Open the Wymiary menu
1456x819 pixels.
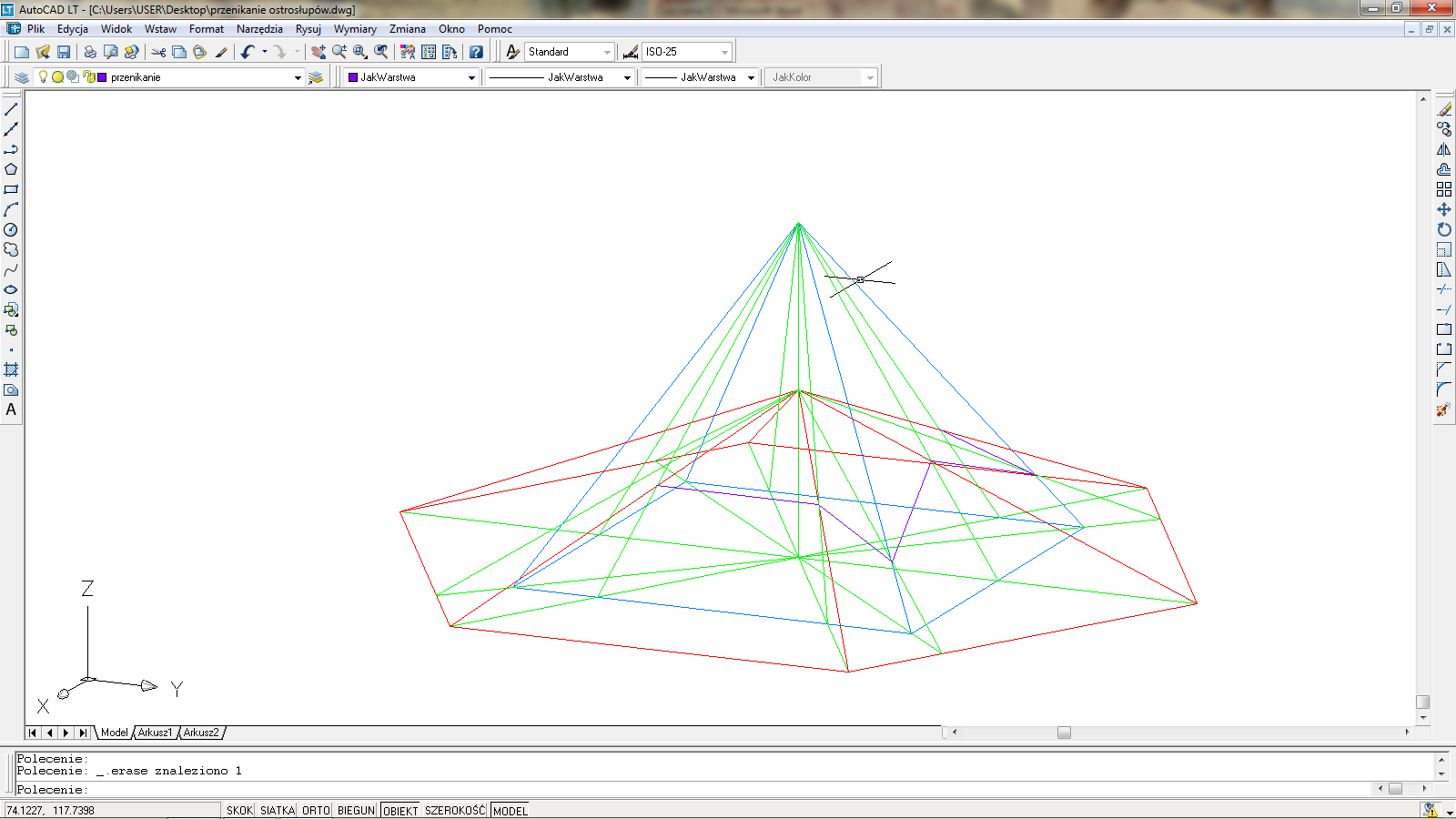pos(355,29)
